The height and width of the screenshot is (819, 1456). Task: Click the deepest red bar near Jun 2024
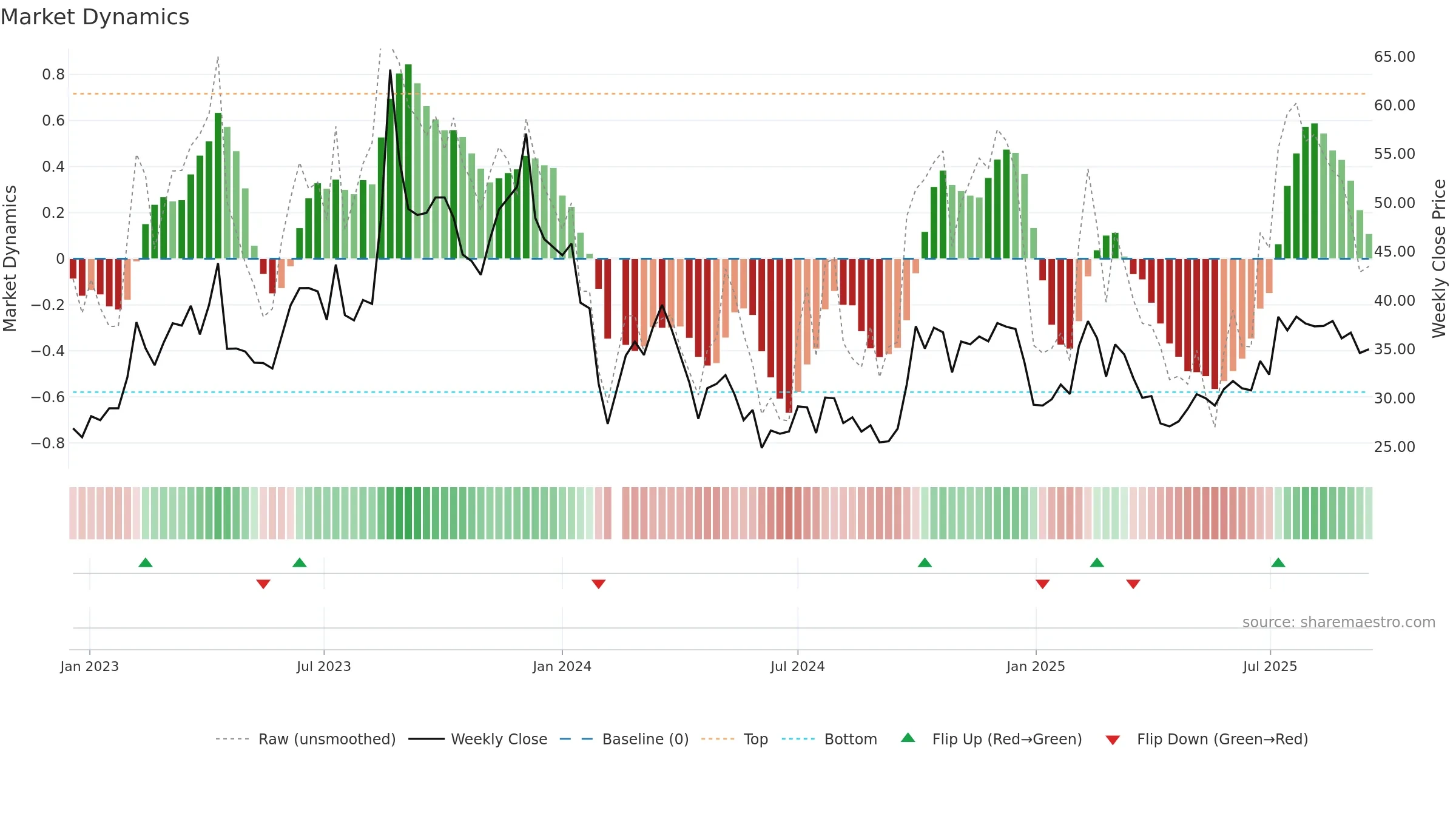[789, 335]
